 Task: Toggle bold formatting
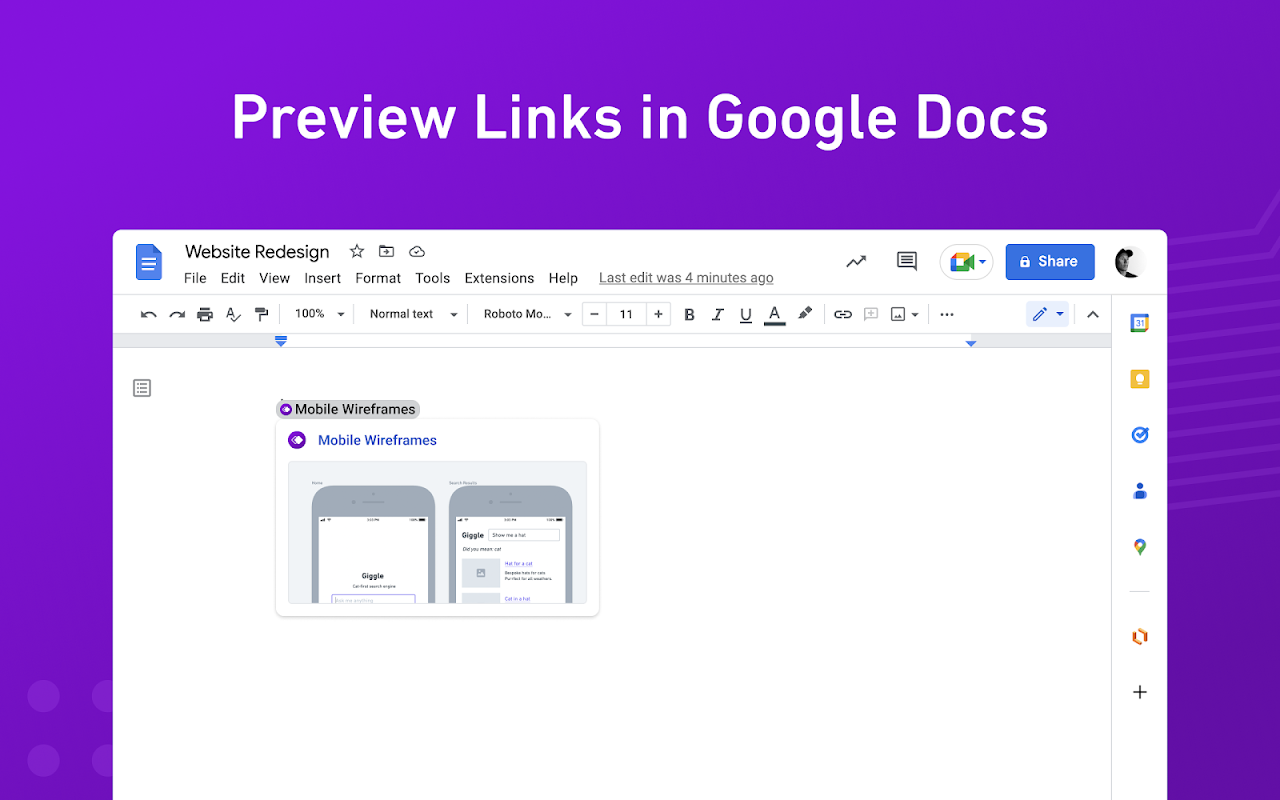point(689,314)
